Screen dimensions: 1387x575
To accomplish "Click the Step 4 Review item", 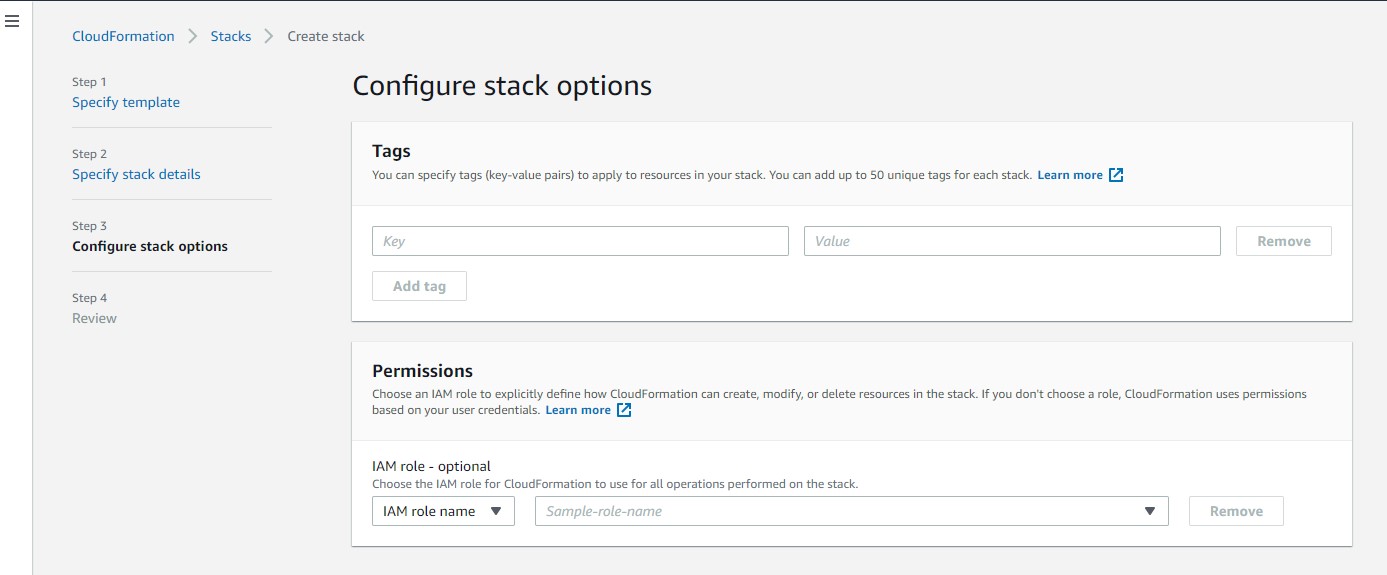I will (x=94, y=318).
